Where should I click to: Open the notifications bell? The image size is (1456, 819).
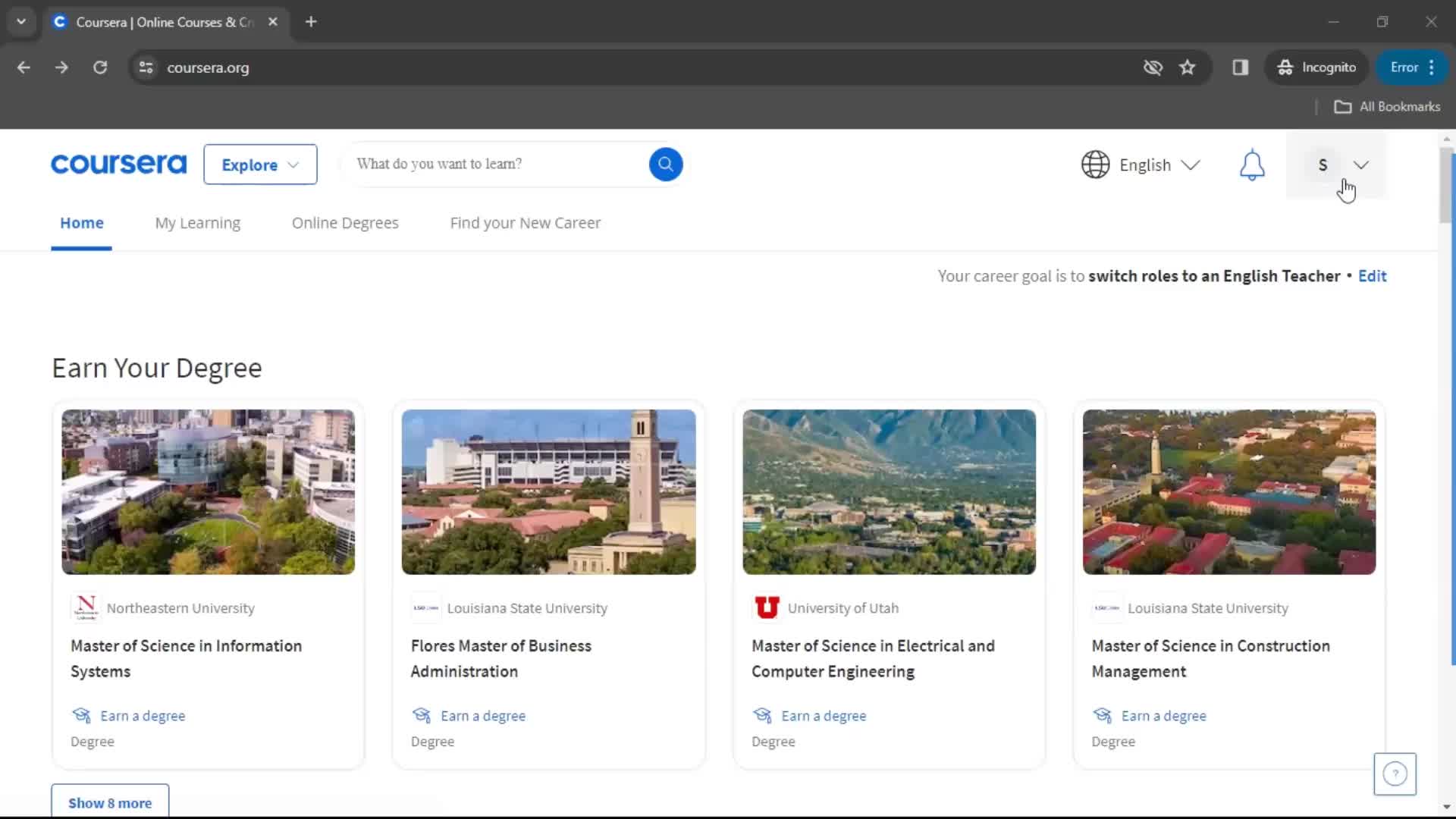pyautogui.click(x=1252, y=165)
